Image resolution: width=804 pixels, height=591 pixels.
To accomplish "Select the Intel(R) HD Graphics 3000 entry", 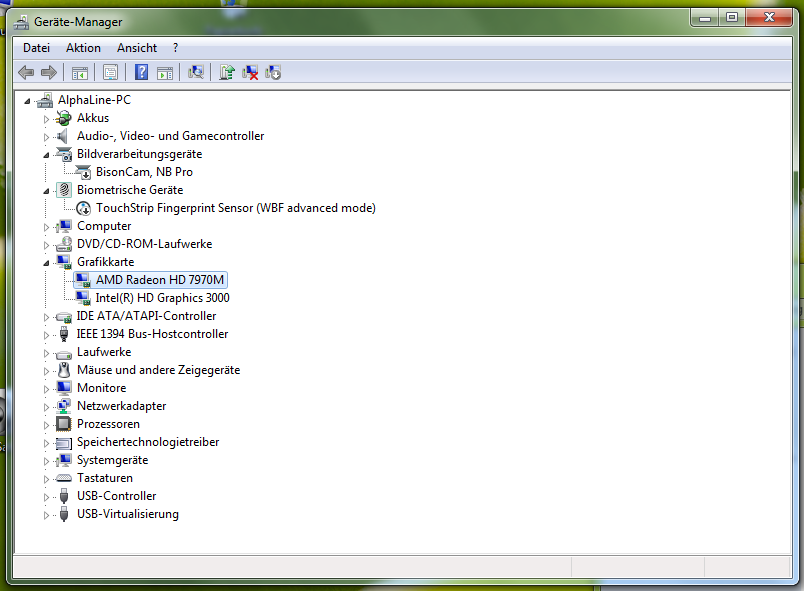I will (x=163, y=298).
